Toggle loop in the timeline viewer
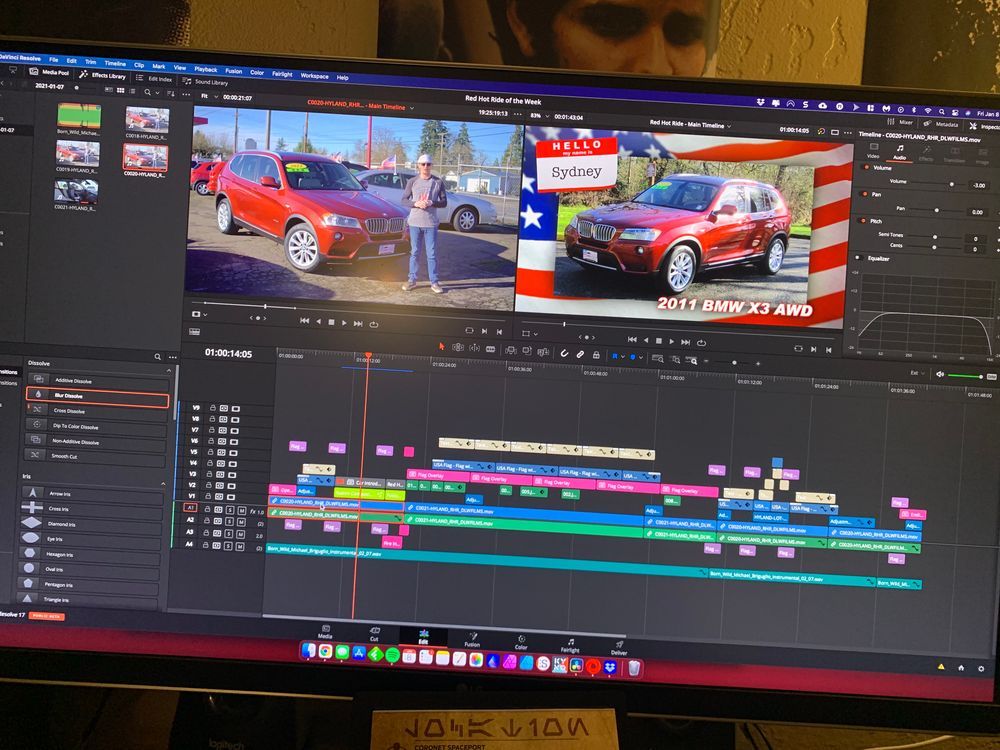The height and width of the screenshot is (750, 1000). coord(702,342)
